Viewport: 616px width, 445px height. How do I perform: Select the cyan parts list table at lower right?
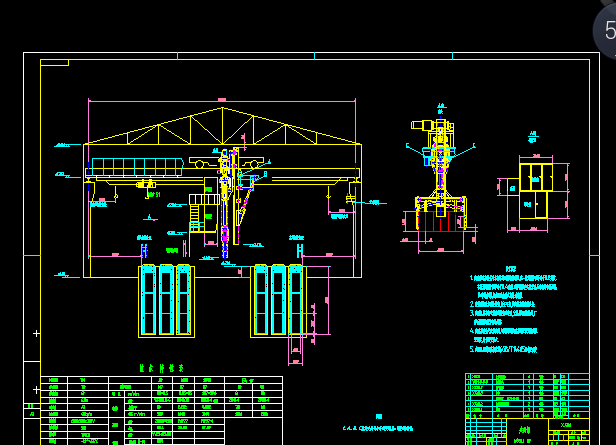click(527, 396)
